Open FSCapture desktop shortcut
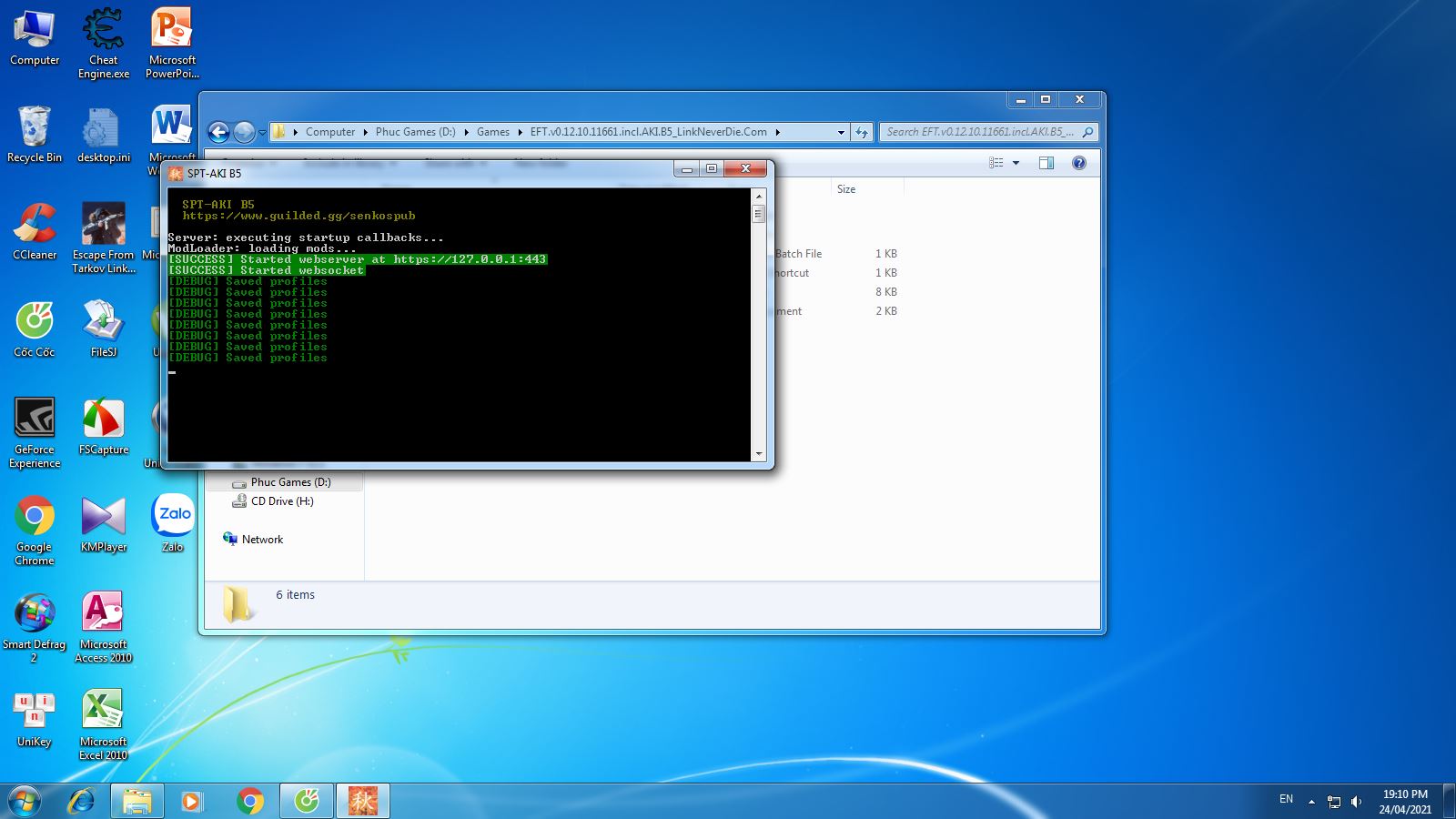Viewport: 1456px width, 819px height. (x=104, y=427)
